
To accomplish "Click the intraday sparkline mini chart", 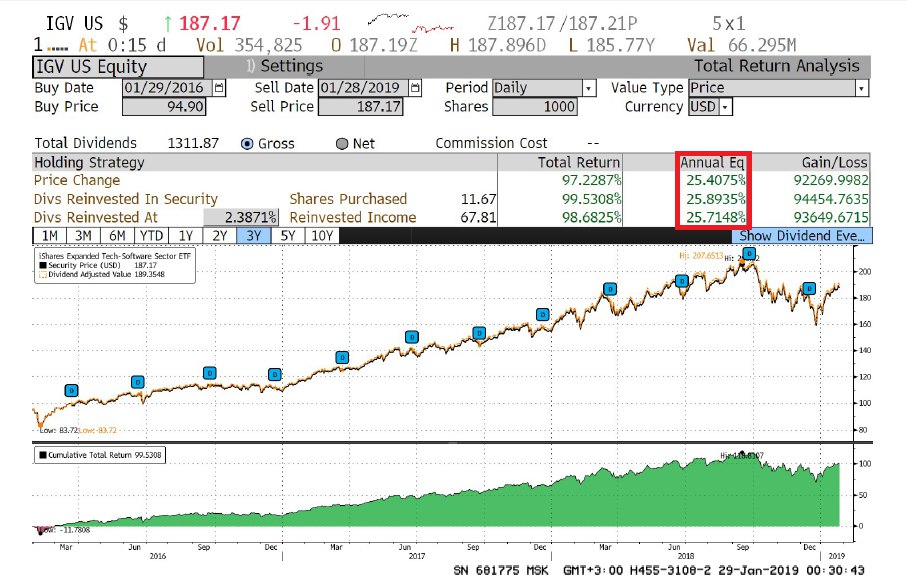I will click(x=411, y=23).
